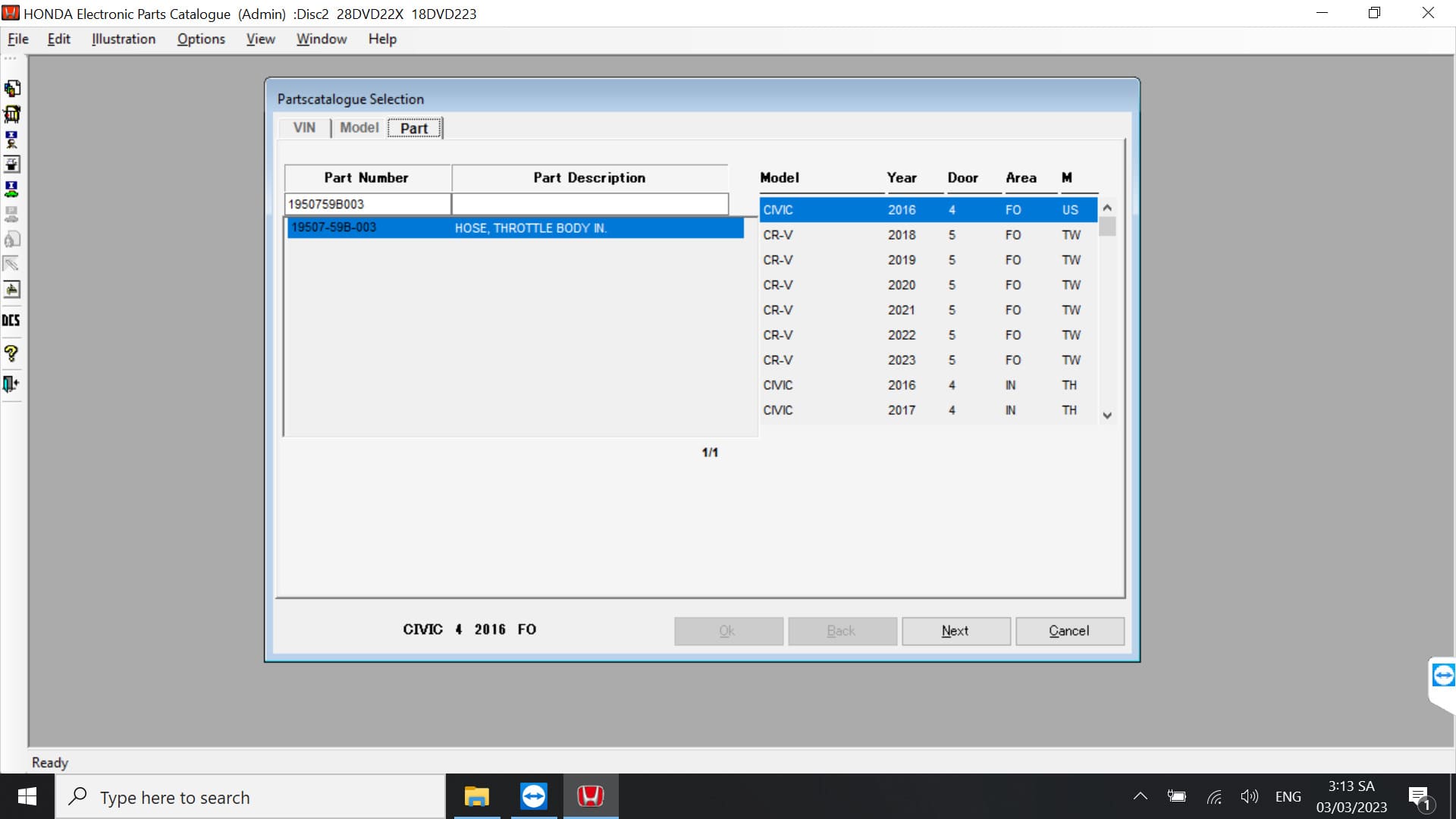Click the ENG language indicator

tap(1288, 797)
